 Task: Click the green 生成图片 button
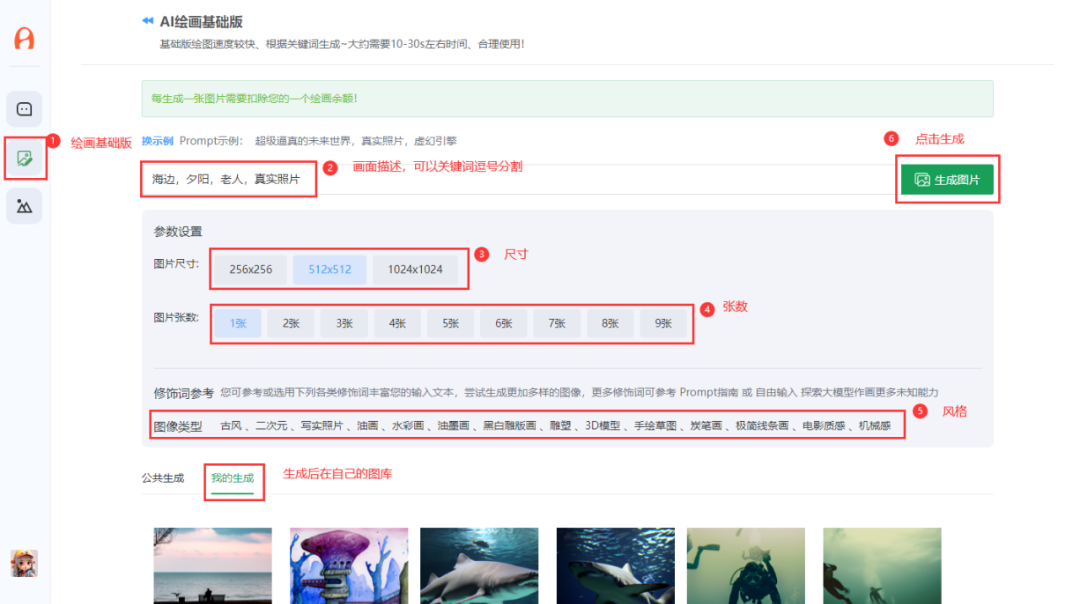[x=946, y=180]
